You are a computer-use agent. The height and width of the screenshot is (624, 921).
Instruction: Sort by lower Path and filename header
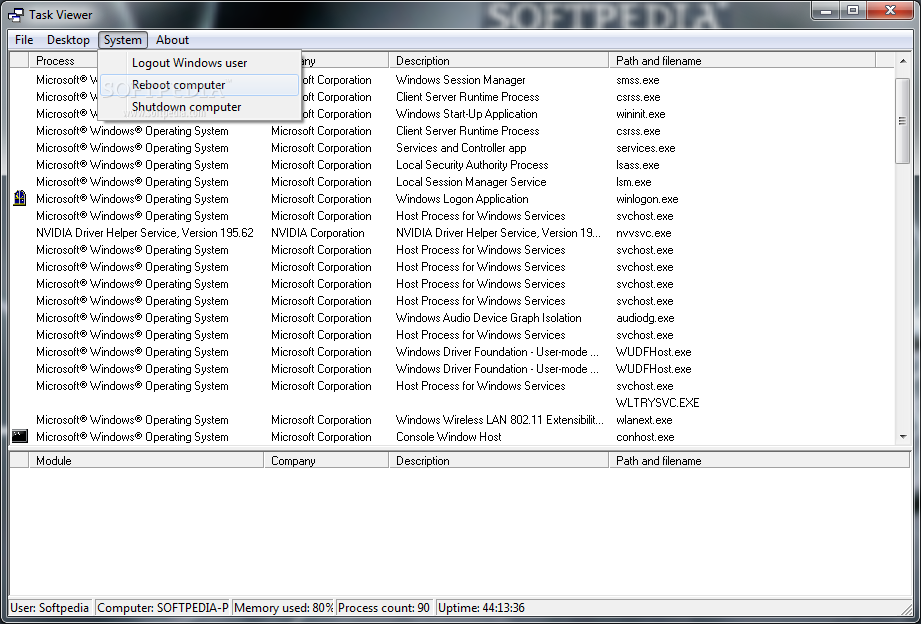[x=759, y=461]
